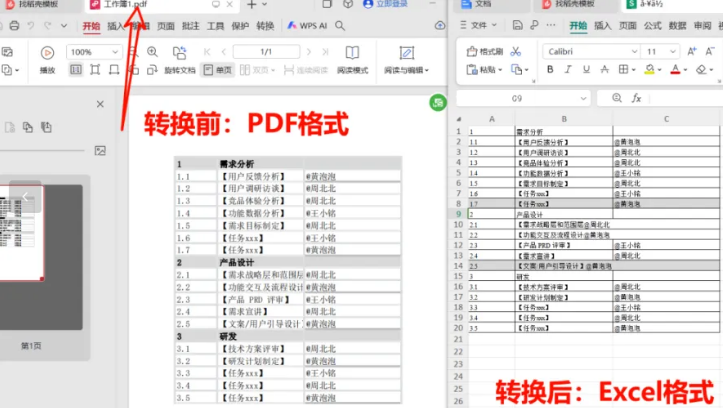Click the Play (播放) icon in PDF toolbar

[47, 52]
